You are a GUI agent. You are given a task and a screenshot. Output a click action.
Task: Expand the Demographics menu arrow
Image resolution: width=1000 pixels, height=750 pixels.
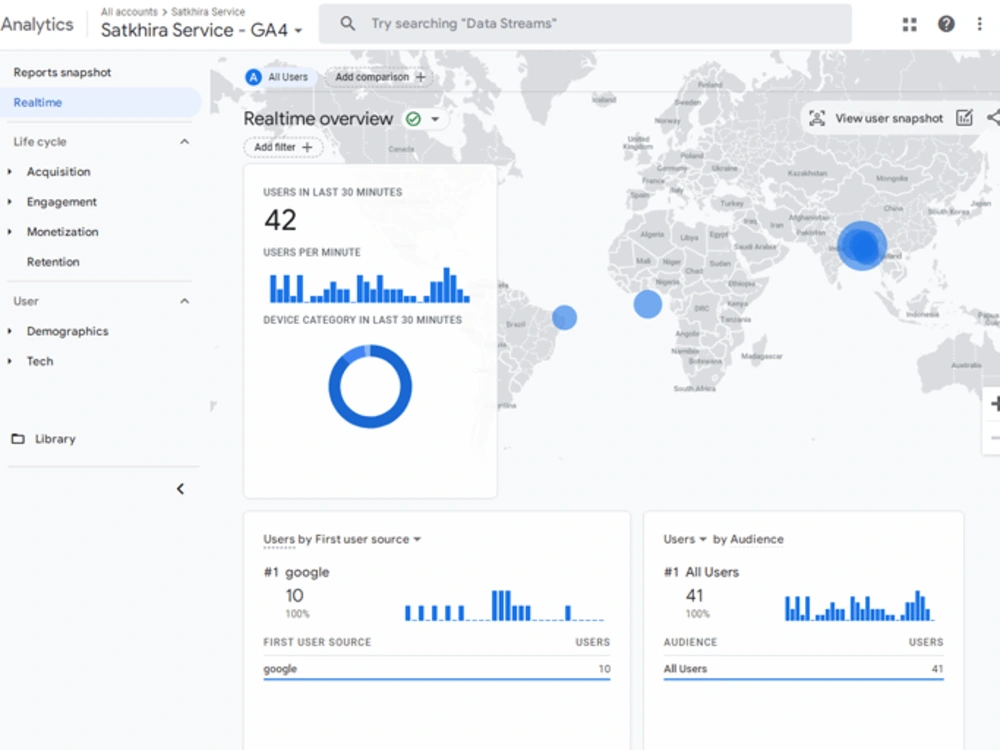[10, 331]
